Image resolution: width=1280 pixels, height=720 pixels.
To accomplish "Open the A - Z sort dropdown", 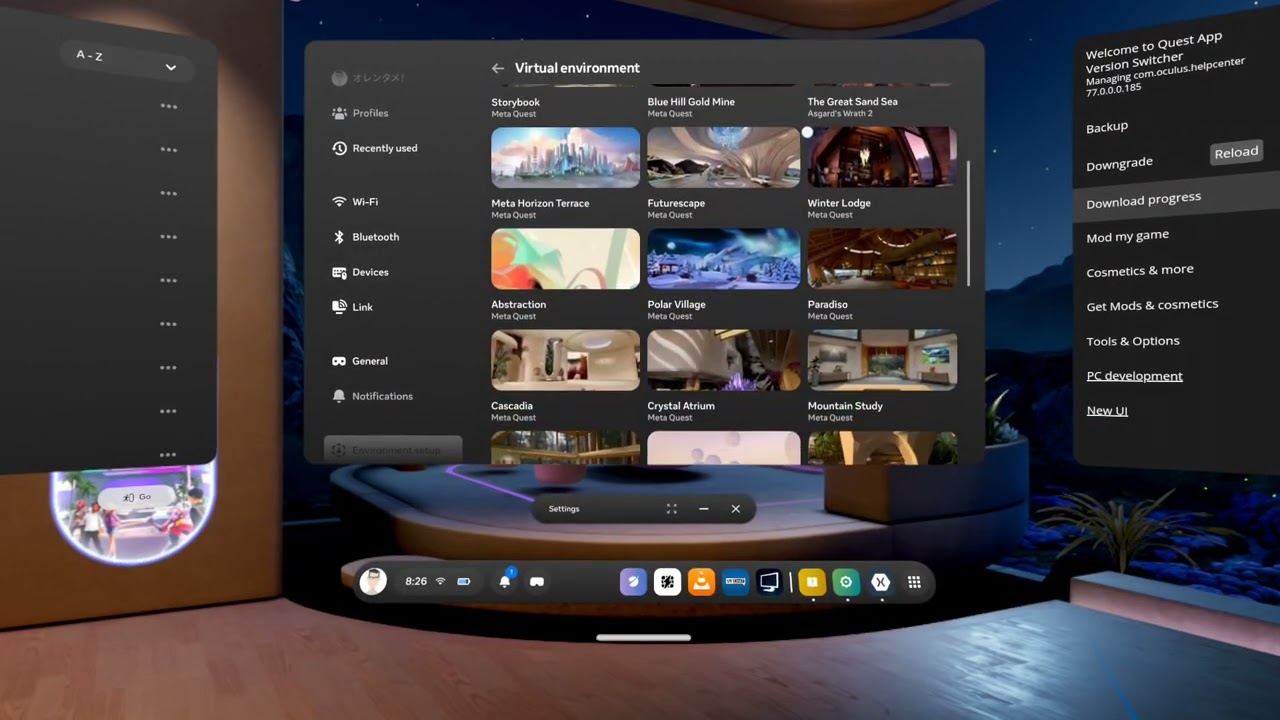I will coord(126,60).
